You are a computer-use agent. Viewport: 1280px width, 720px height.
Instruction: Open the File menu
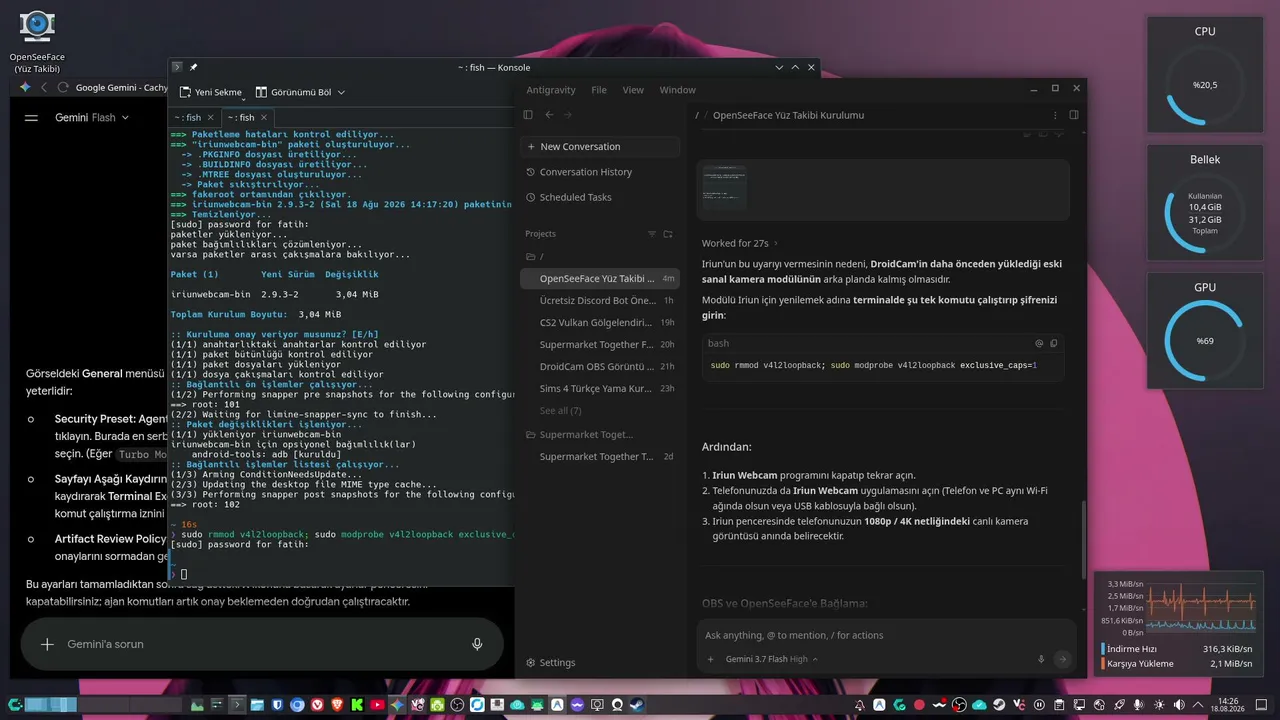[x=599, y=90]
